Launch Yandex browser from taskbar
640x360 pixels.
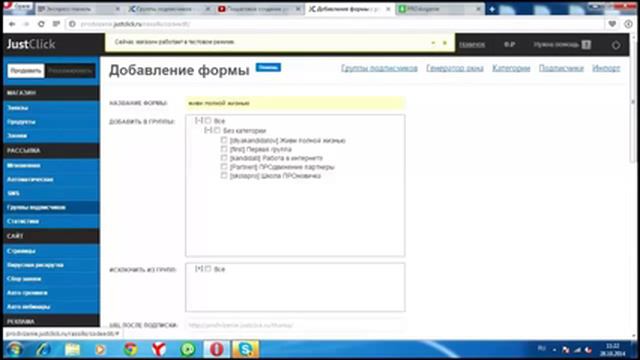pos(159,349)
